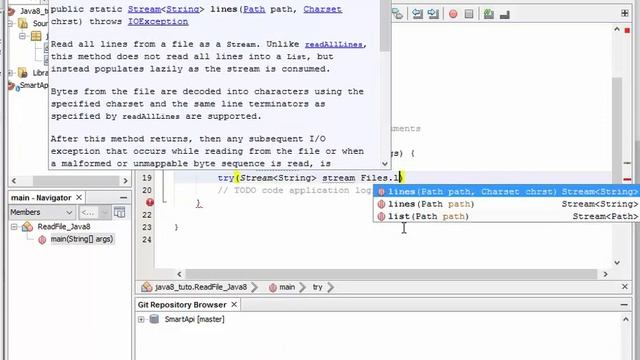Click the editor vertical scroll-down arrow
This screenshot has width=640, height=360.
(617, 262)
